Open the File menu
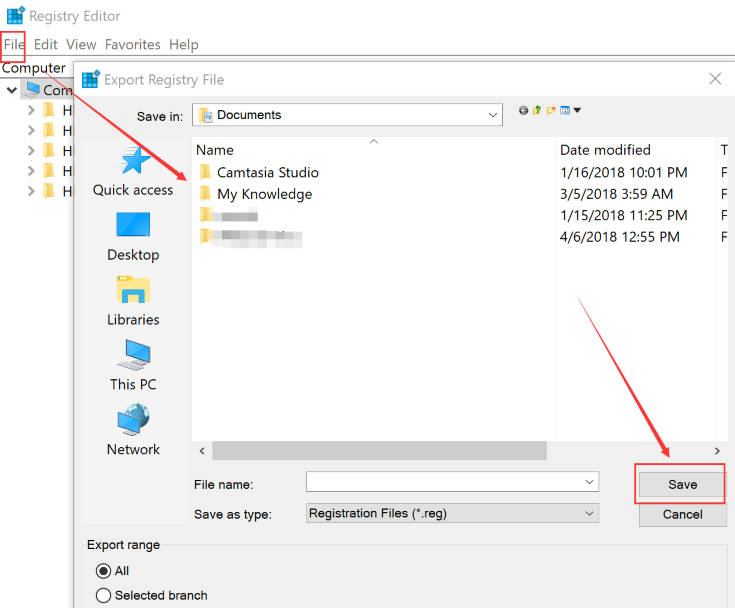735x608 pixels. [x=14, y=44]
